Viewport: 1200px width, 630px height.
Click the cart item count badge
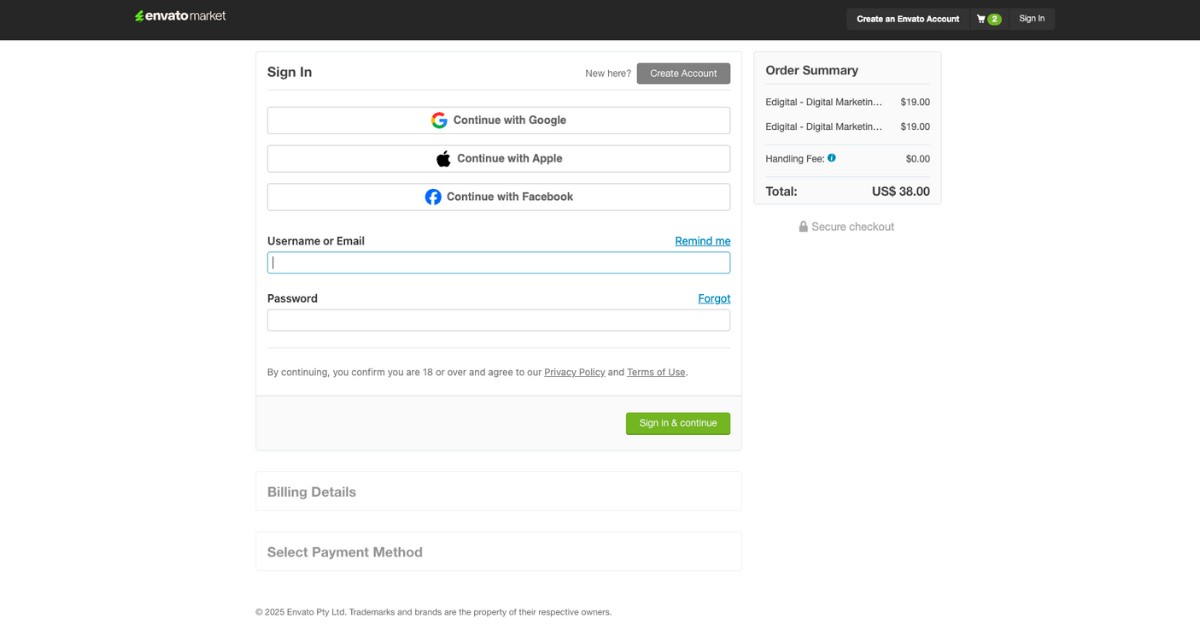click(995, 19)
